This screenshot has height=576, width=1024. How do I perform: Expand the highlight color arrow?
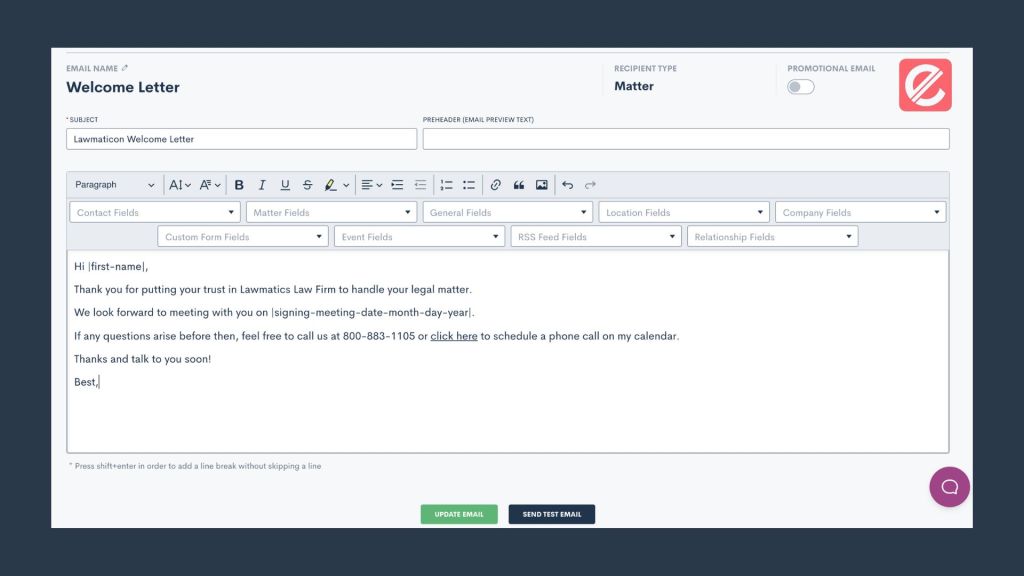point(346,185)
